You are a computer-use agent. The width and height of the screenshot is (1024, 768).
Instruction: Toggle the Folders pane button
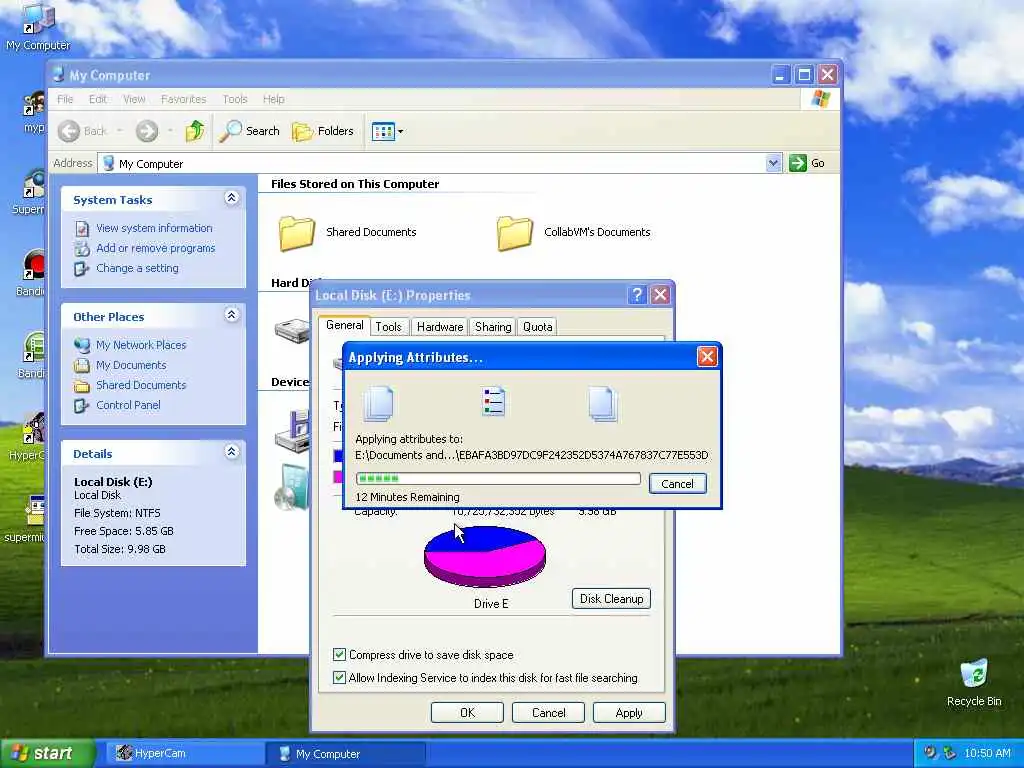[323, 131]
